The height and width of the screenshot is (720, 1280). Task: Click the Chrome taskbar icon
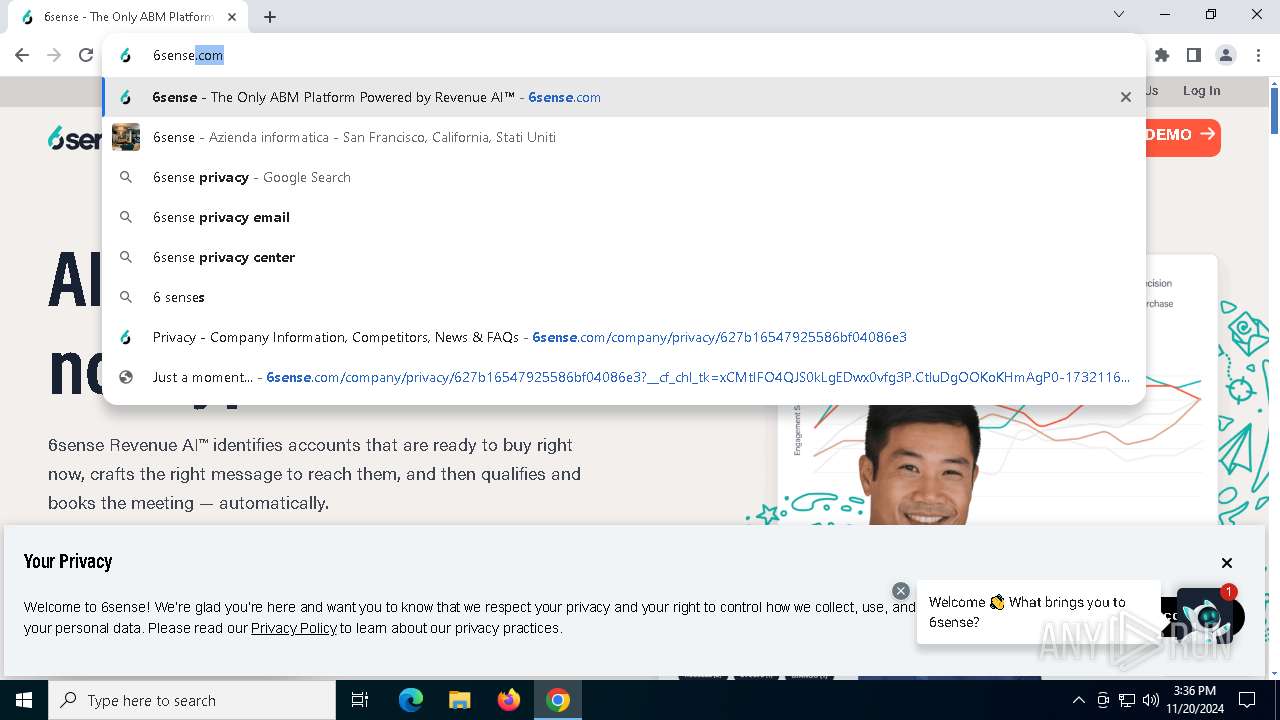[x=558, y=700]
